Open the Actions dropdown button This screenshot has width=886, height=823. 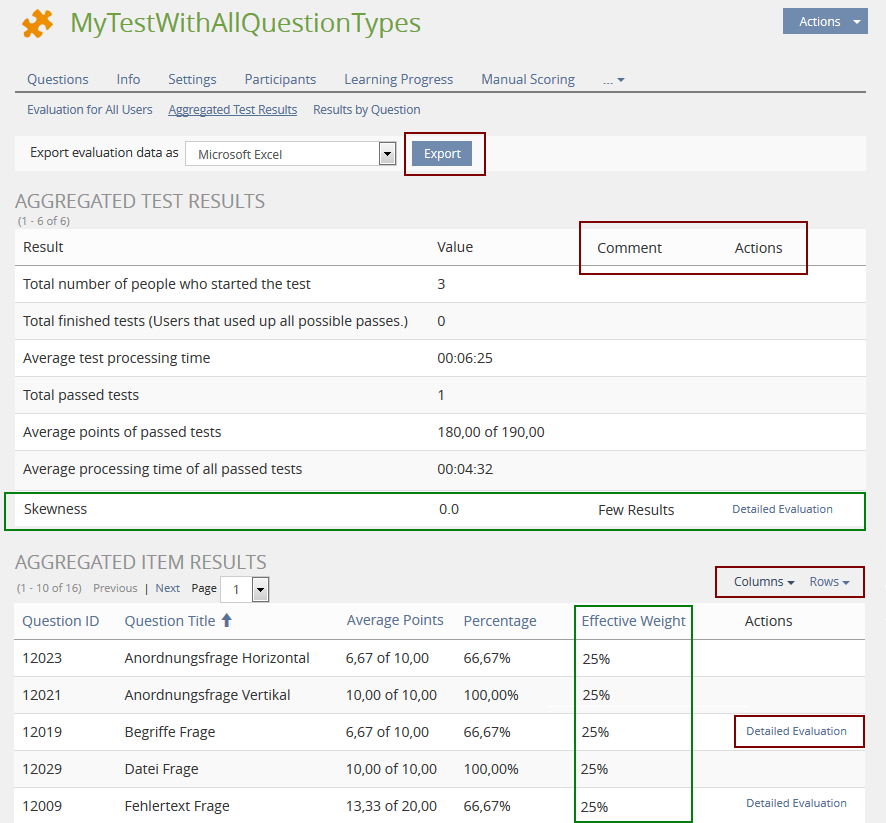pyautogui.click(x=825, y=22)
